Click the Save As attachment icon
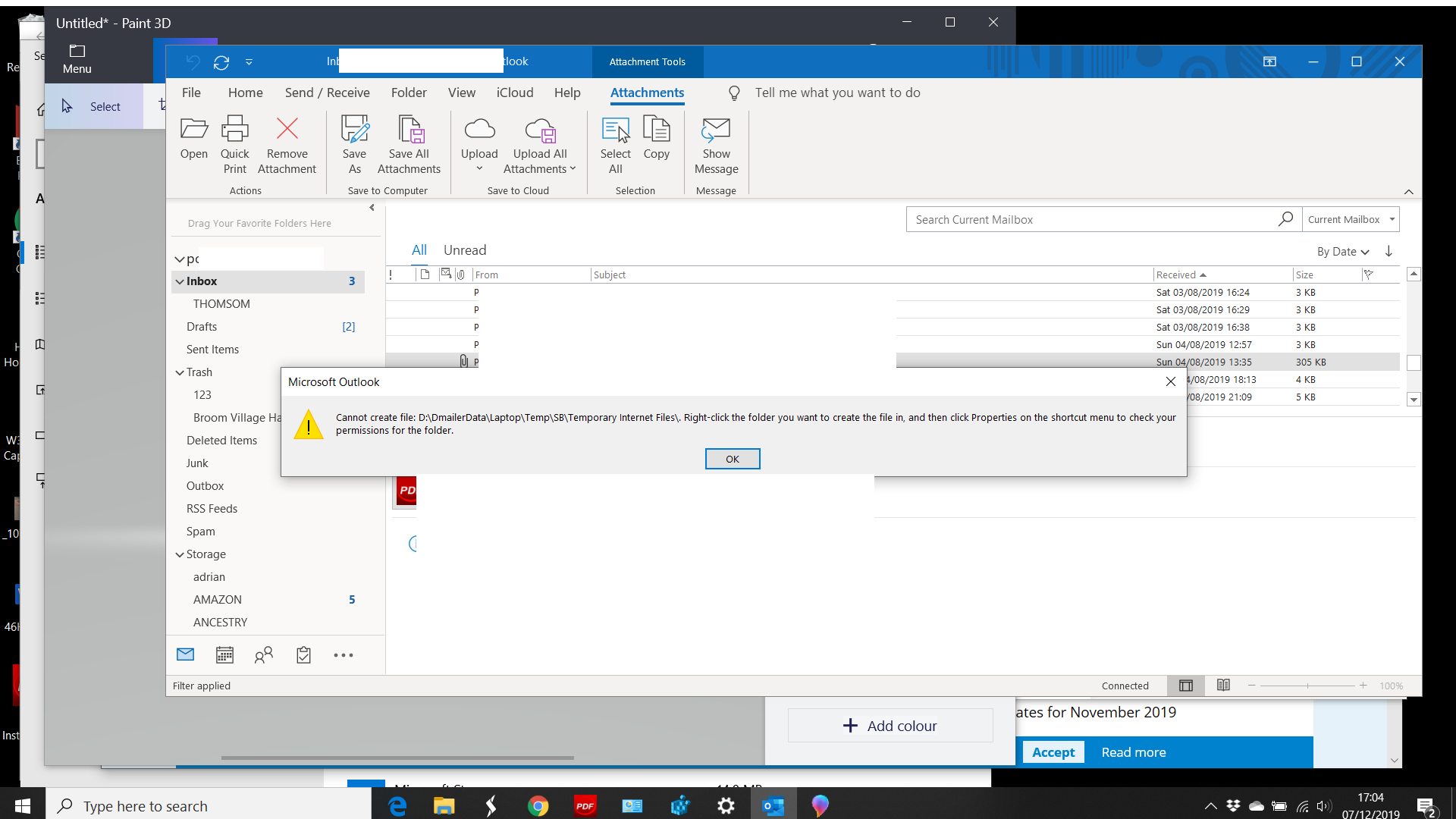The height and width of the screenshot is (819, 1456). (354, 130)
